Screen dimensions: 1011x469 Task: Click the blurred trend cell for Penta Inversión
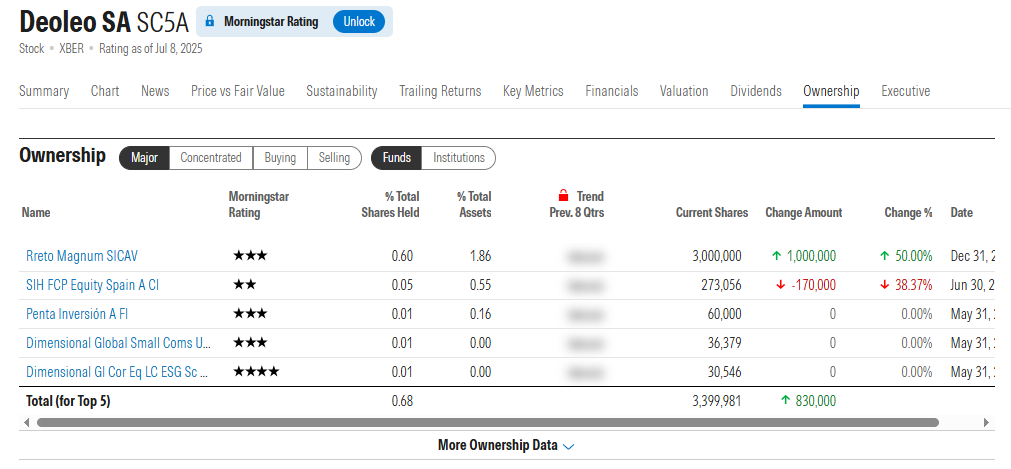coord(586,314)
